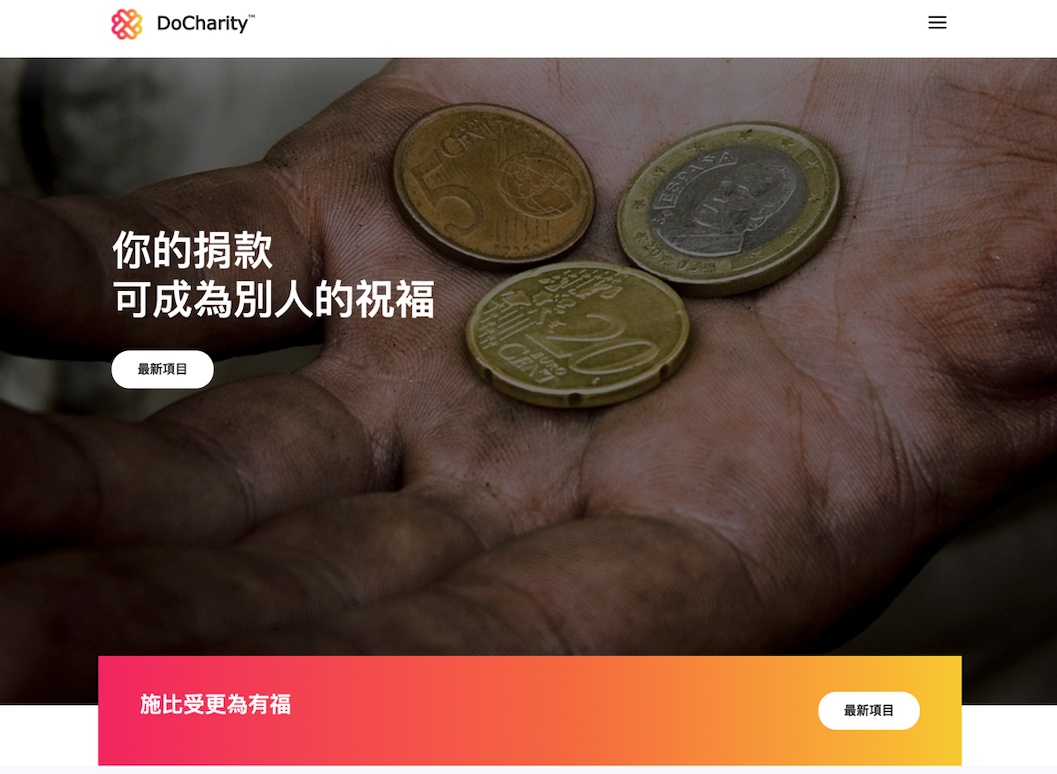Click the 你的捐款 headline line
The height and width of the screenshot is (774, 1057).
click(x=192, y=250)
